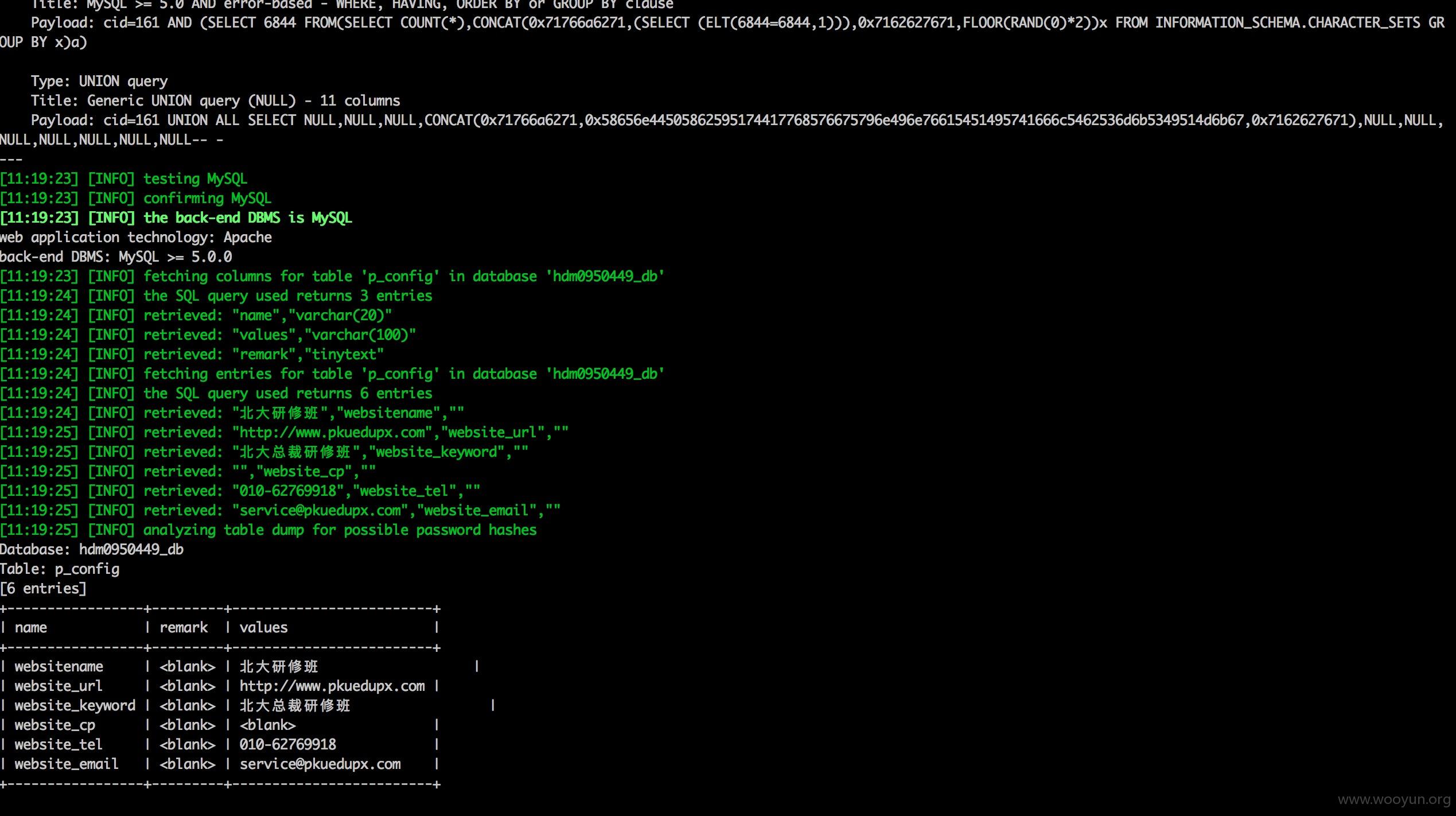Viewport: 1456px width, 816px height.
Task: Click 'back-end DBMS: MySQL >= 5.0.0' line
Action: pos(116,257)
